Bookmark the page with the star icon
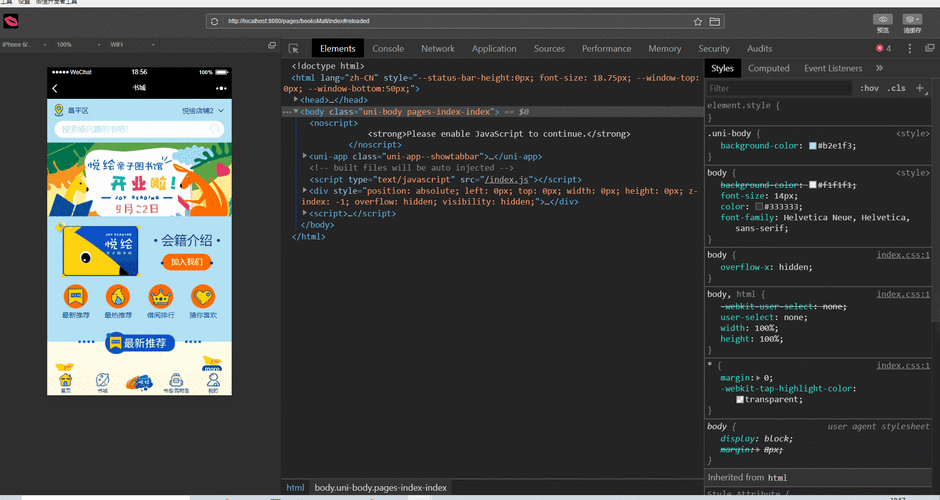 pyautogui.click(x=698, y=21)
